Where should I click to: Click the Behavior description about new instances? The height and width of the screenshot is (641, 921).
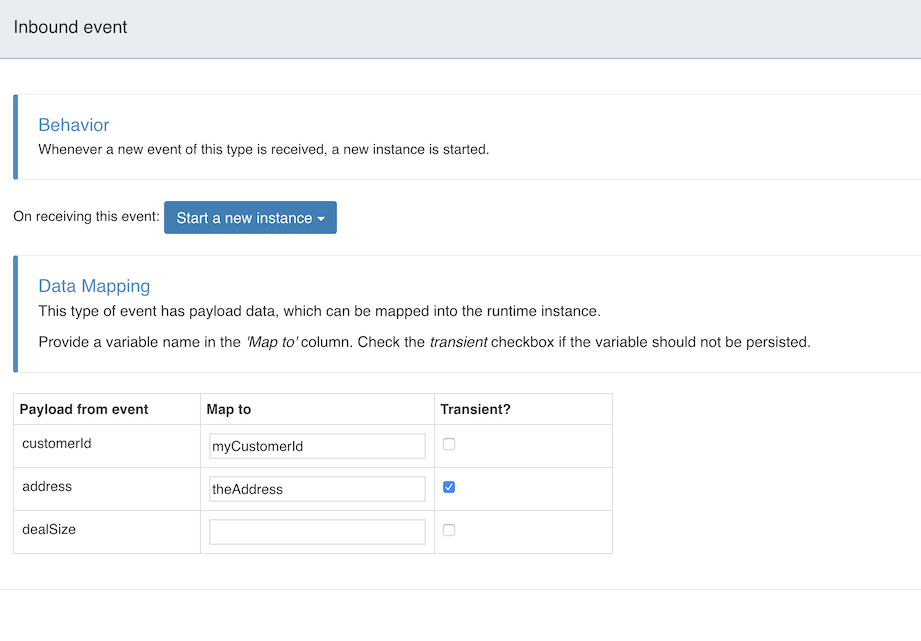pyautogui.click(x=263, y=150)
